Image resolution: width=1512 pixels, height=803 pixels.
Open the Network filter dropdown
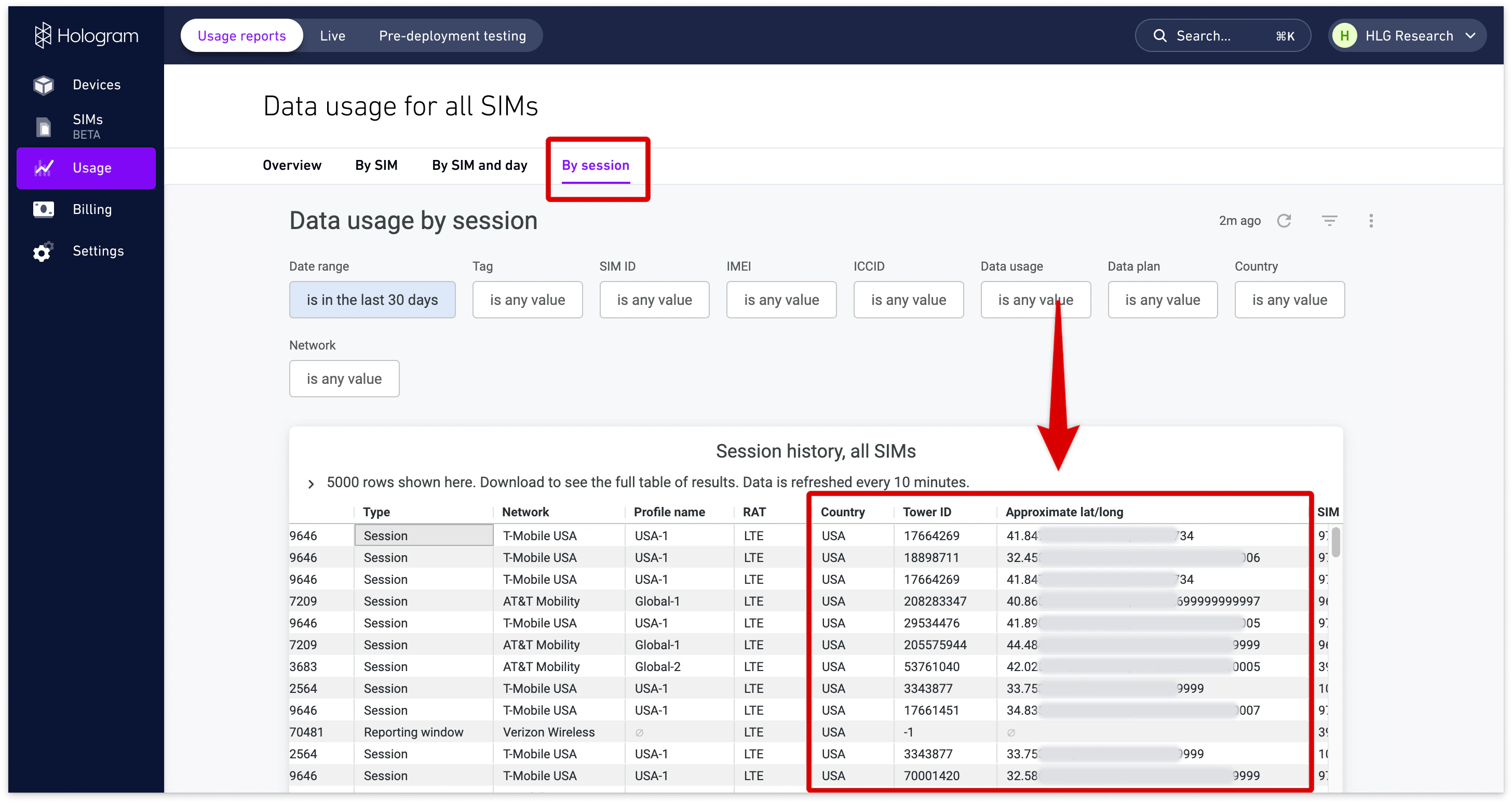344,379
